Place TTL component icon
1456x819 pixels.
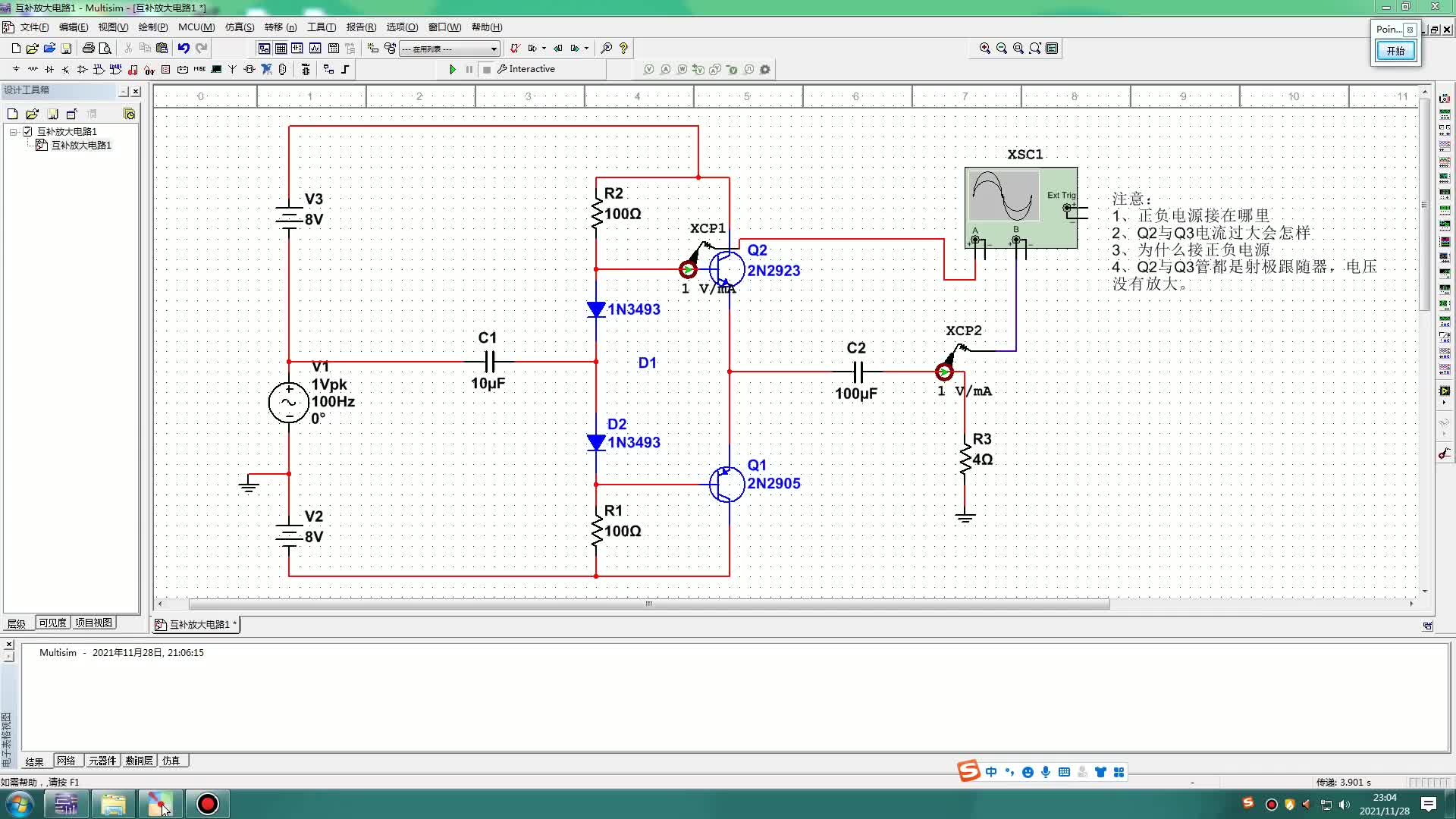coord(99,69)
